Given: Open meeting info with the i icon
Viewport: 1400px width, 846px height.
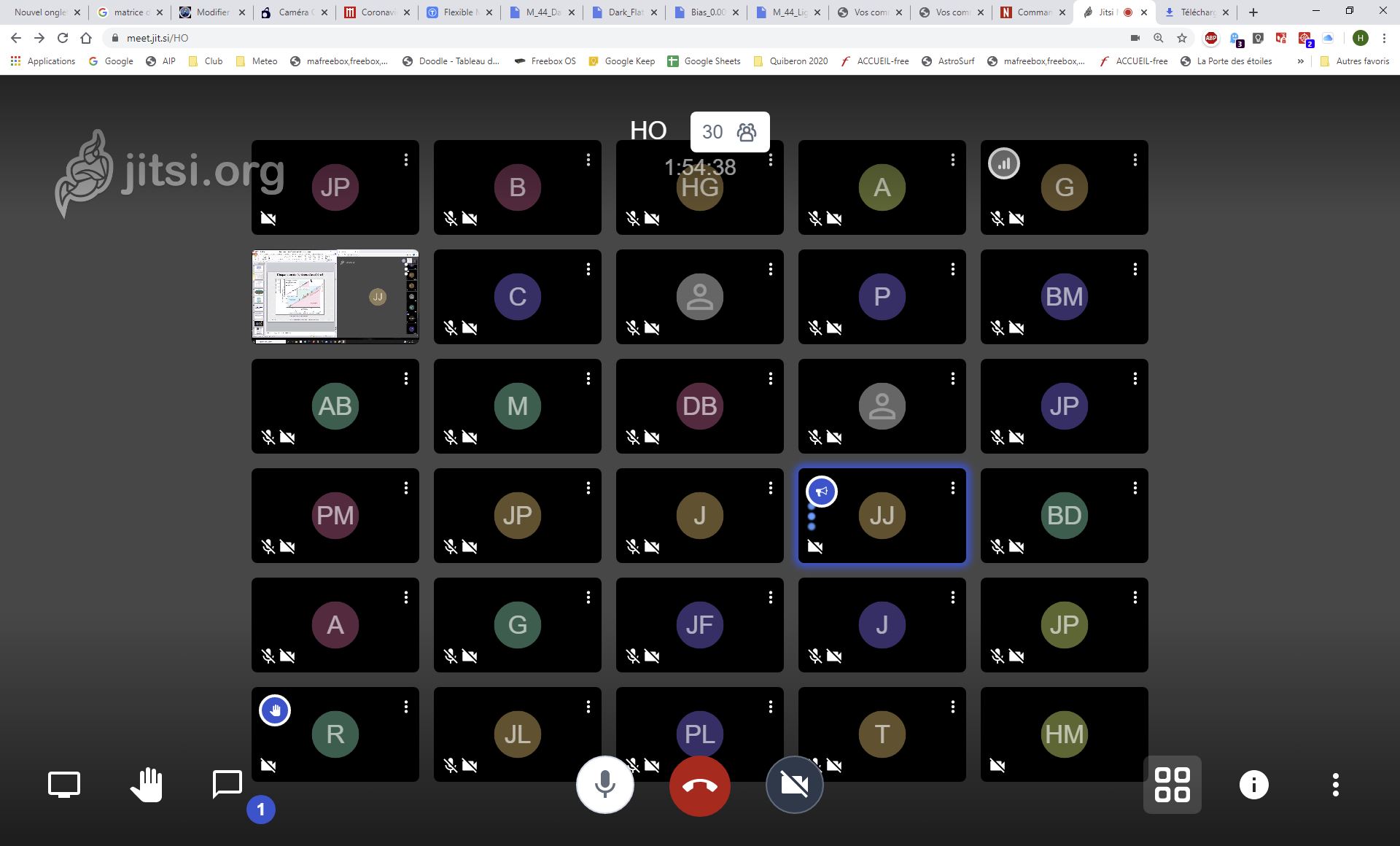Looking at the screenshot, I should [x=1254, y=785].
